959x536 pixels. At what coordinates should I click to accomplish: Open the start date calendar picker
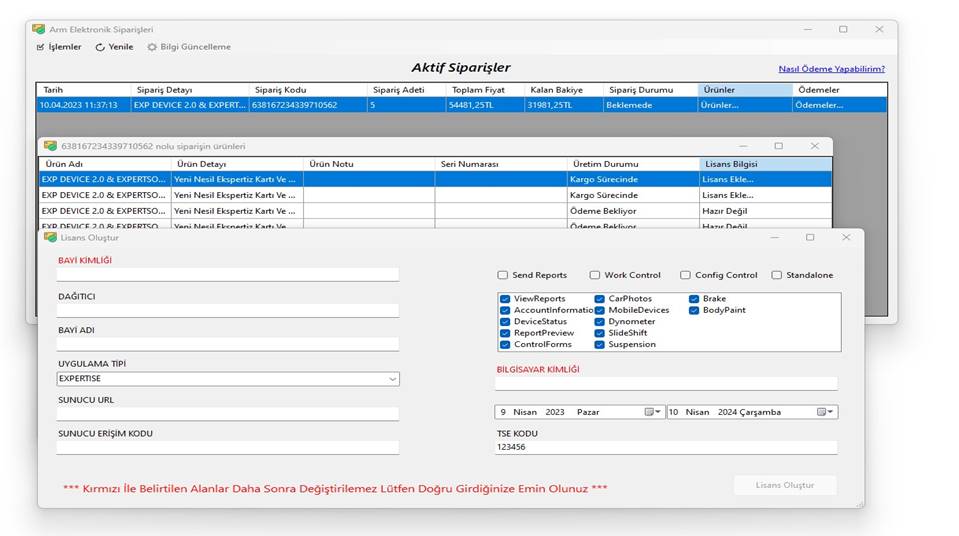tap(651, 412)
